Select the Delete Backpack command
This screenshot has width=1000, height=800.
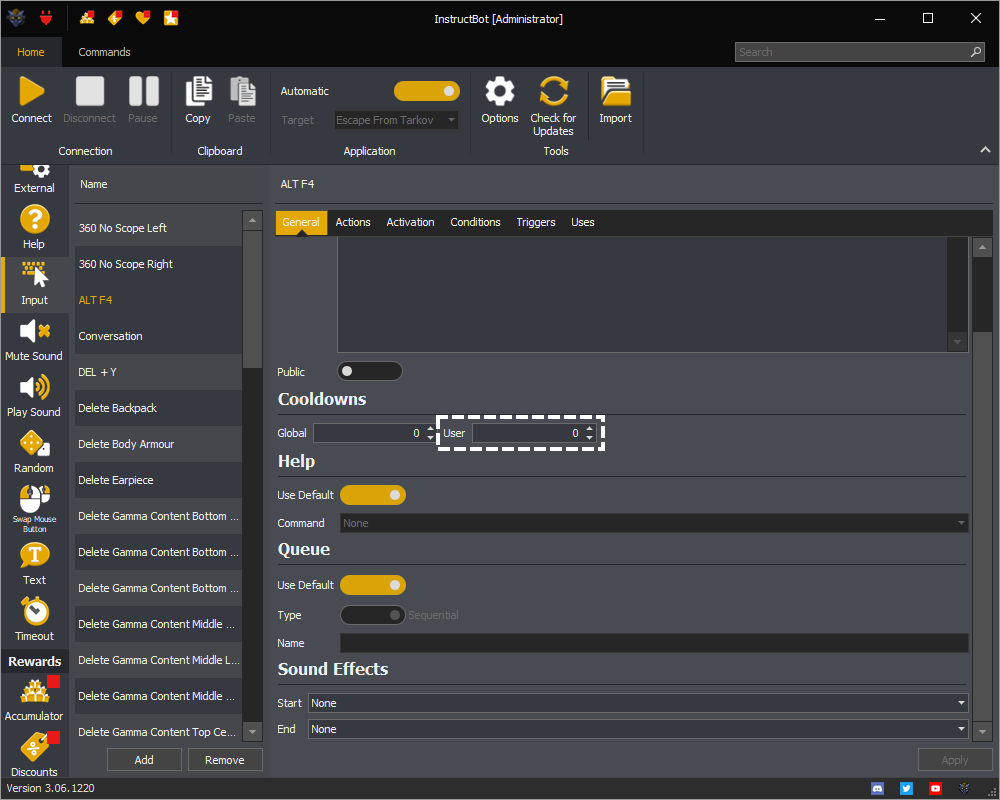click(x=158, y=408)
